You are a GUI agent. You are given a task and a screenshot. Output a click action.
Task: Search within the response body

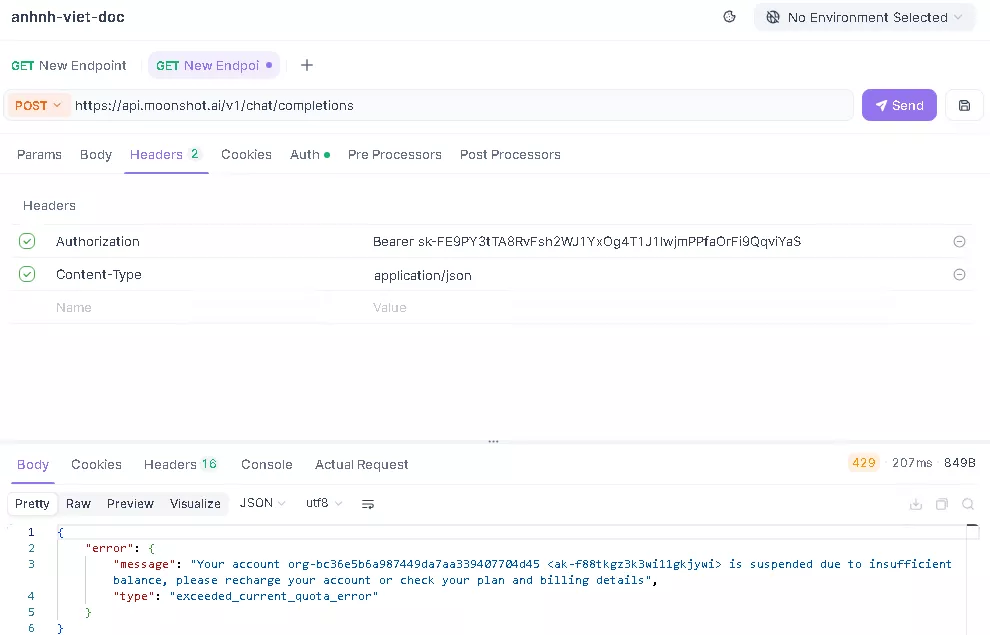[967, 505]
